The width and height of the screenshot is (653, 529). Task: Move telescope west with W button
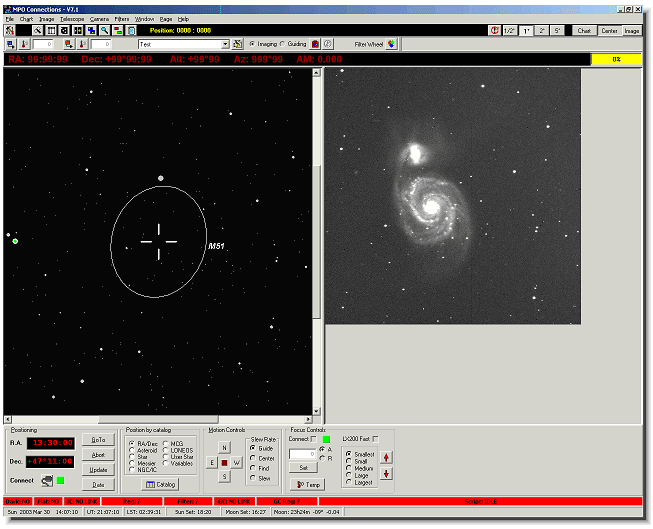pyautogui.click(x=237, y=463)
